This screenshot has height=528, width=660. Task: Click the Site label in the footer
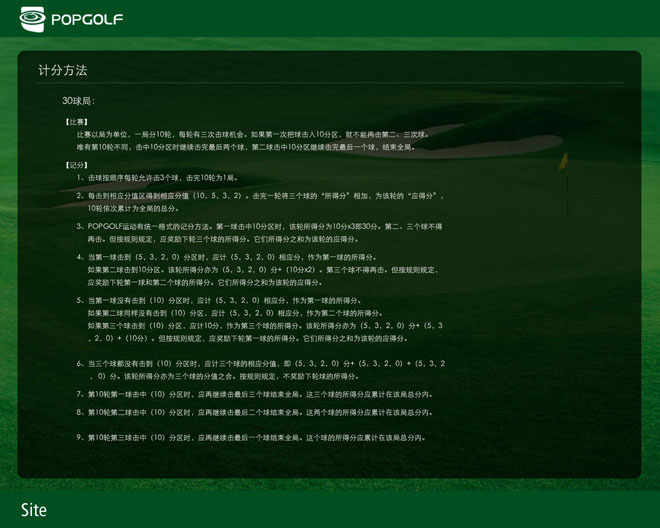coord(33,510)
